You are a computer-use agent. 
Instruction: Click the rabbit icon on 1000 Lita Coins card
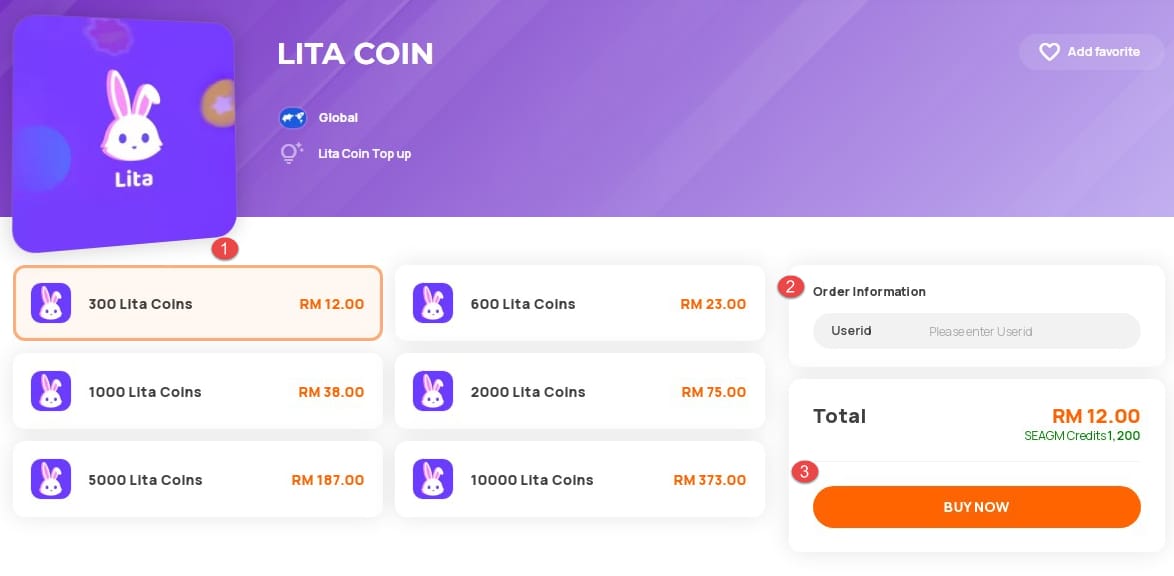(x=51, y=391)
